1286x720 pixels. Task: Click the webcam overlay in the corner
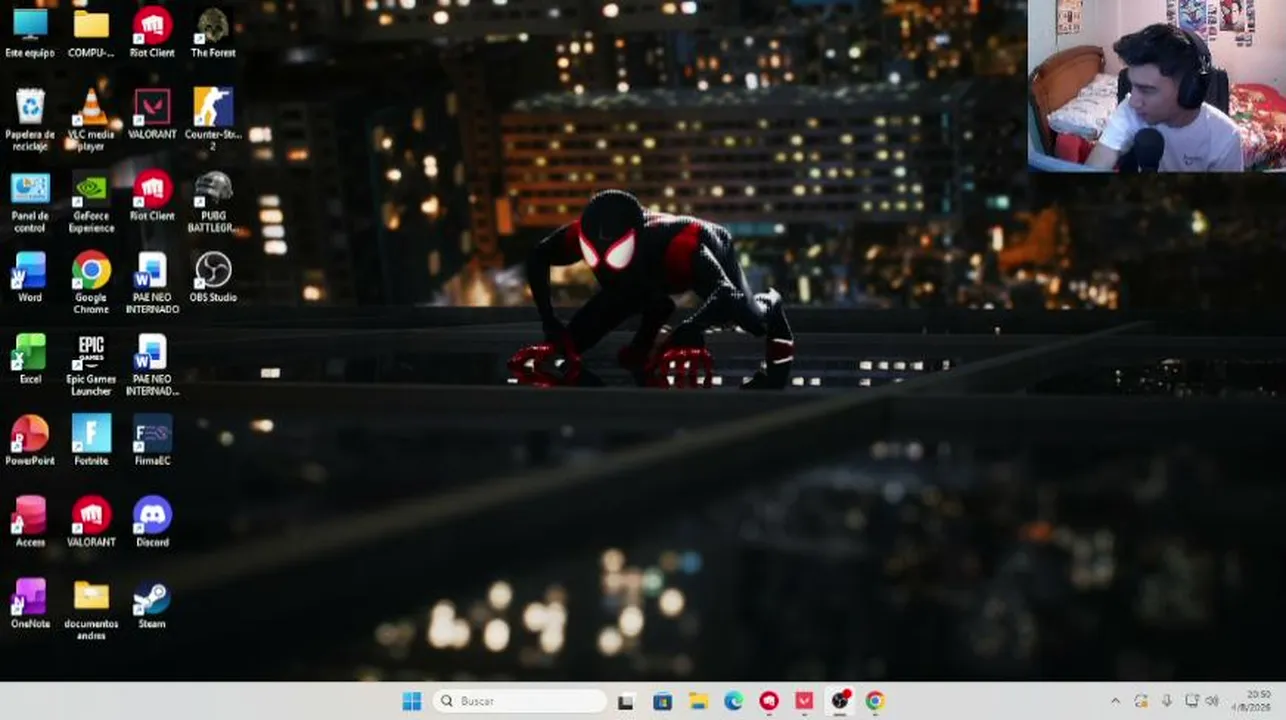pos(1157,86)
